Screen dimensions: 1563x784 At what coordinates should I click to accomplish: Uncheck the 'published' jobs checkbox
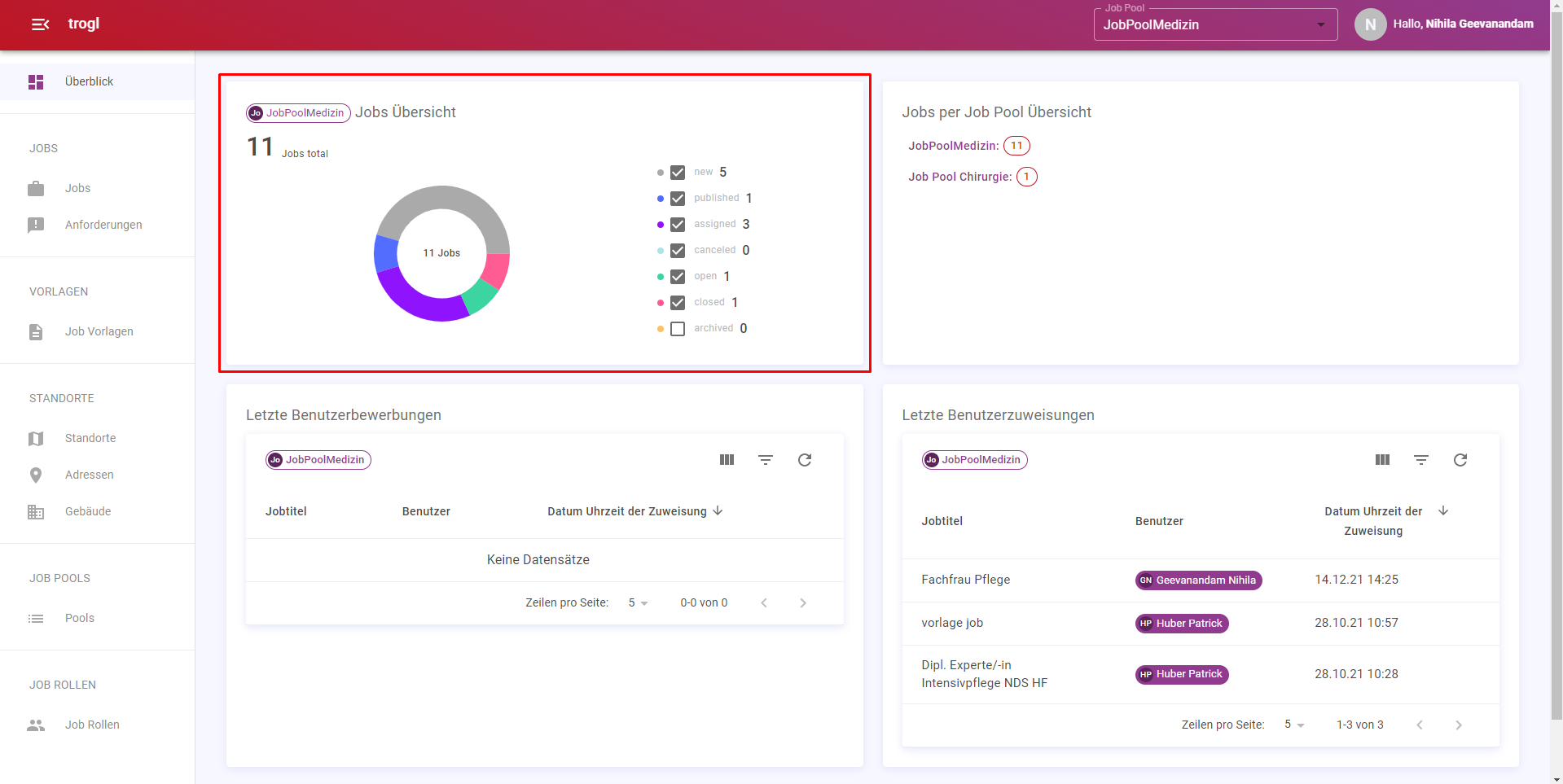[x=678, y=199]
